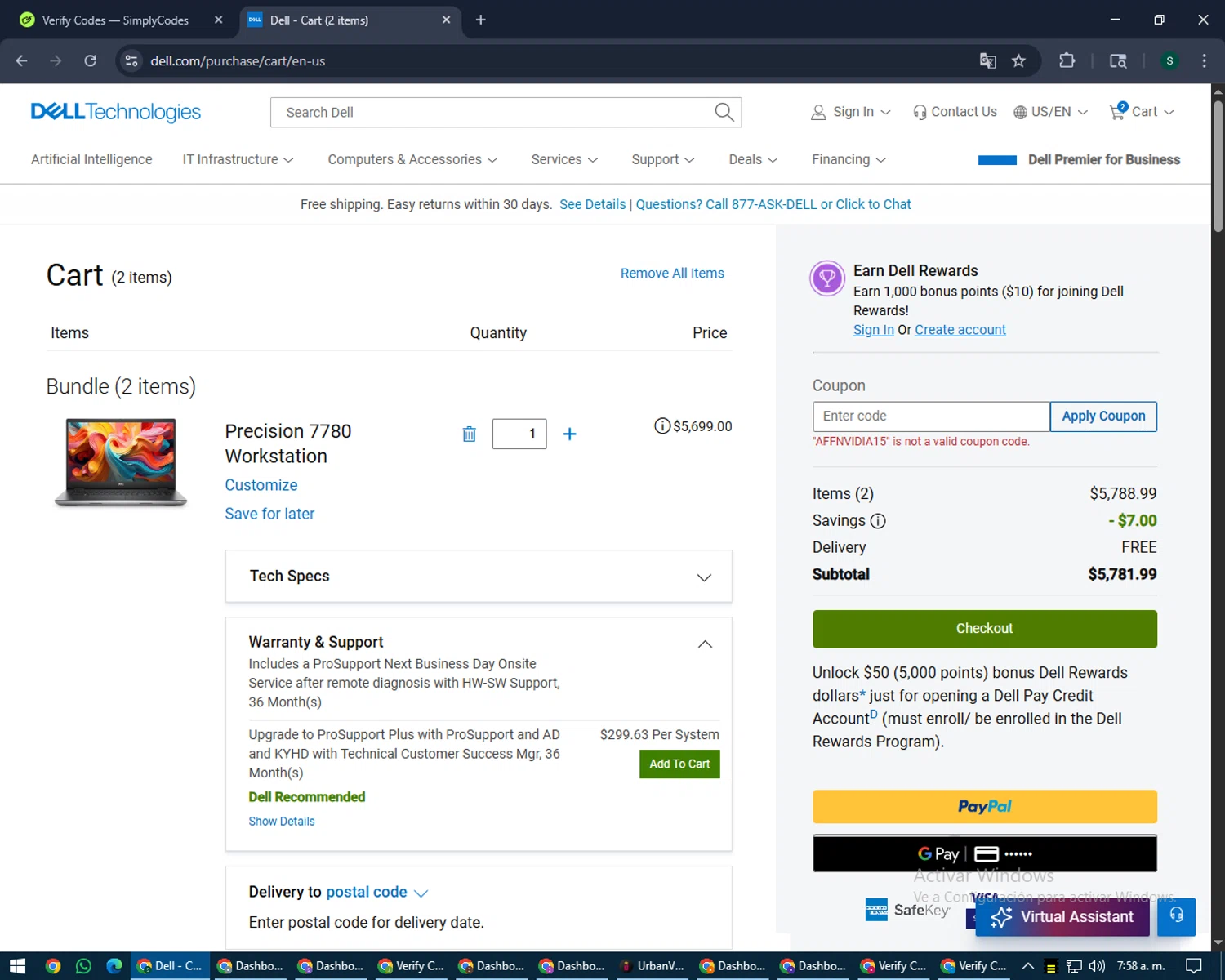Open the Windows Start menu
The image size is (1225, 980).
(x=17, y=966)
